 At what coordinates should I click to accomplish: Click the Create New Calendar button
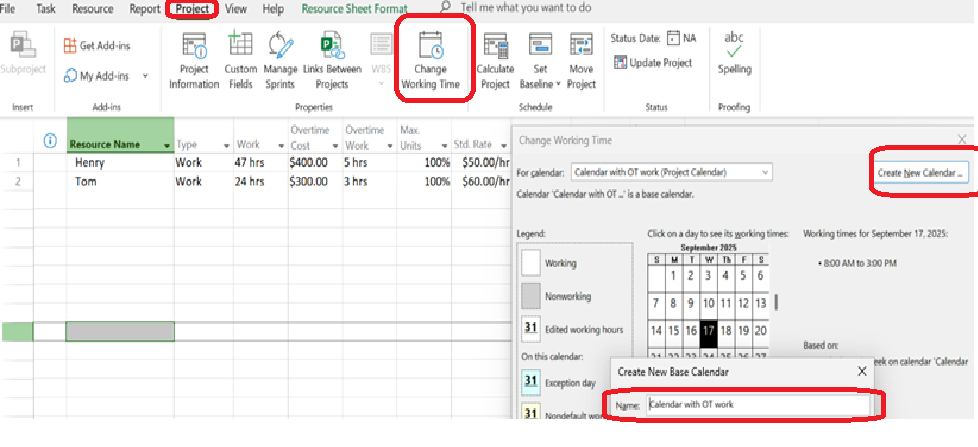[x=919, y=173]
